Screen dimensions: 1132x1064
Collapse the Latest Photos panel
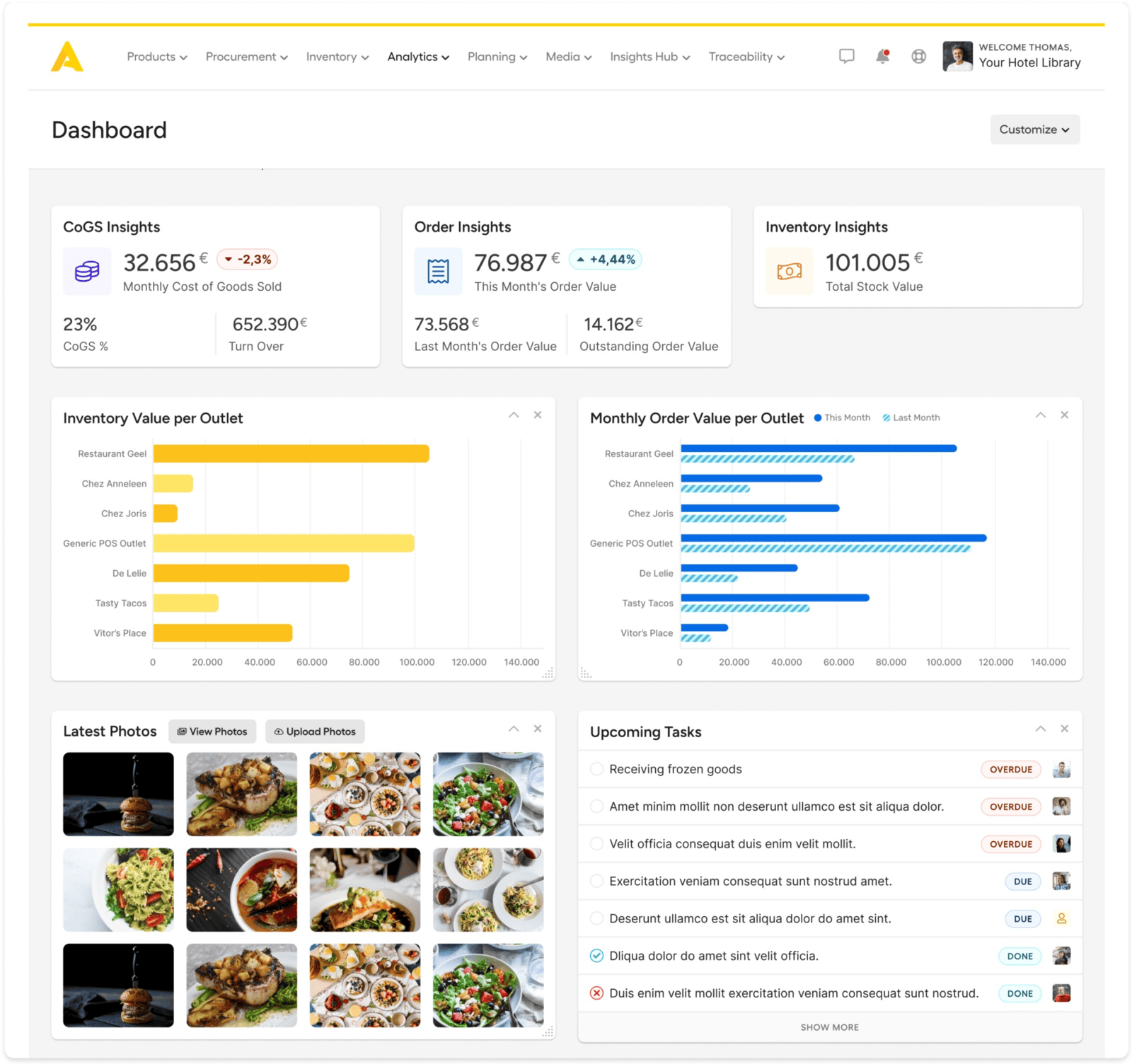tap(514, 729)
